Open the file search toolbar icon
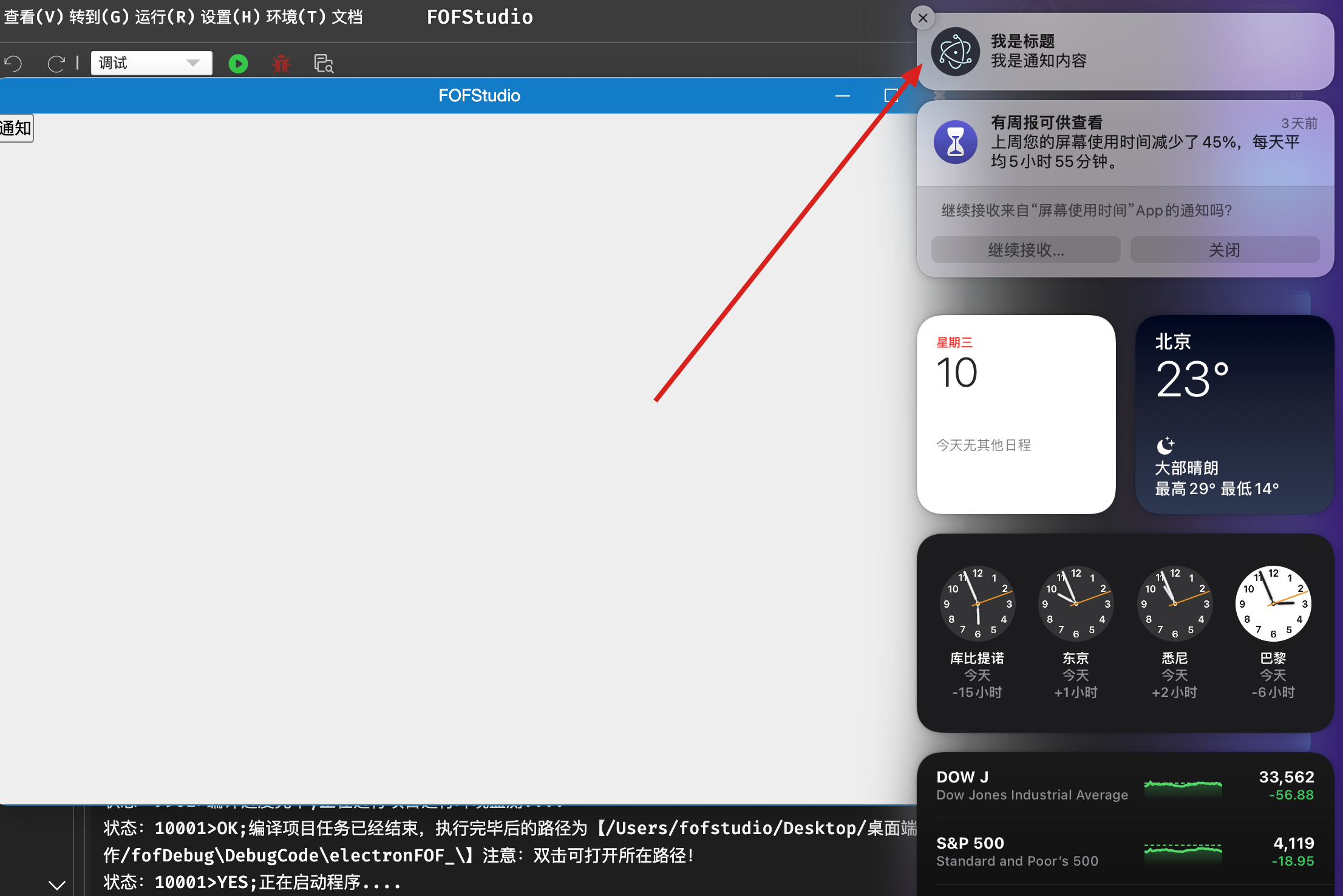This screenshot has height=896, width=1343. (x=324, y=64)
